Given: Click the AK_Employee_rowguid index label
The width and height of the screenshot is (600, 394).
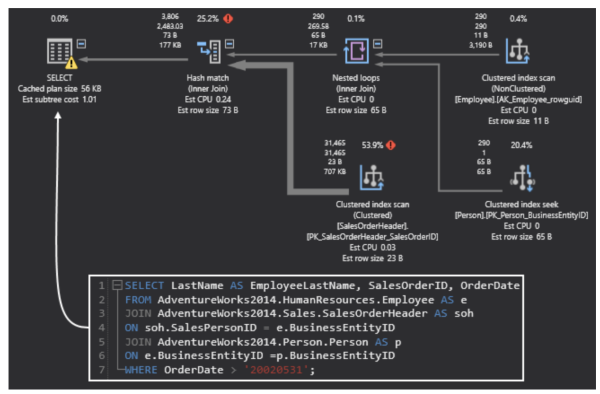Looking at the screenshot, I should tap(518, 99).
